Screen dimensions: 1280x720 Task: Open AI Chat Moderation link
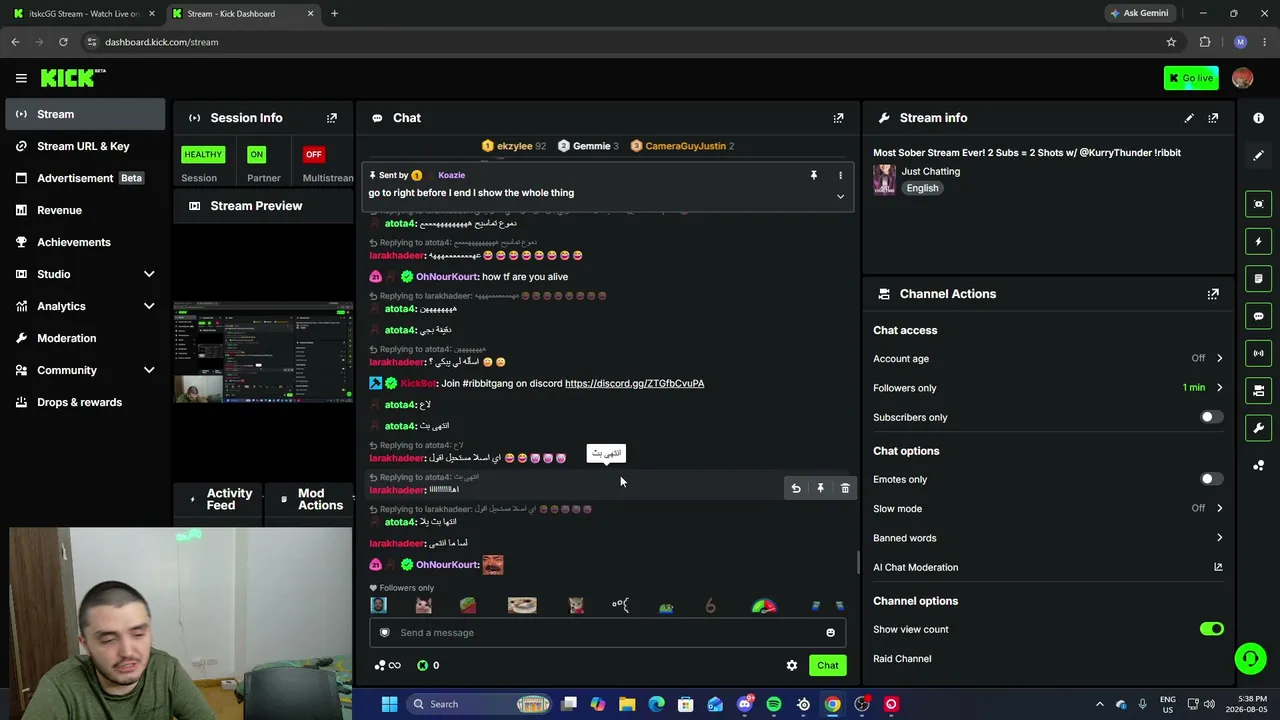pos(1048,567)
